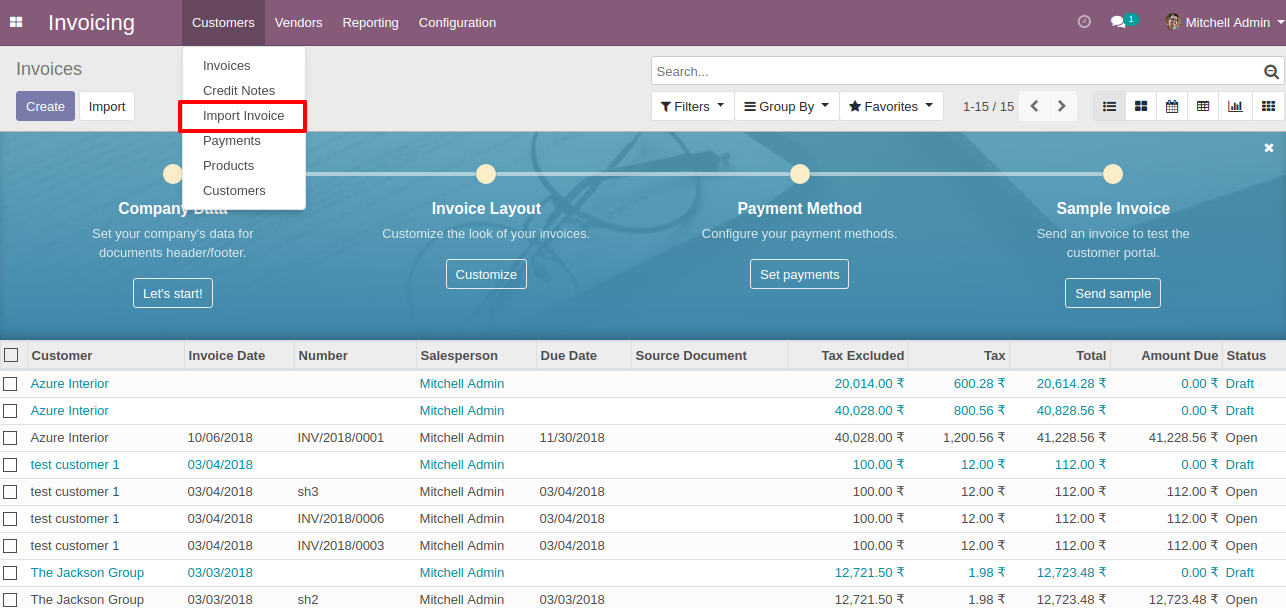Check the sh3 invoice row
This screenshot has height=608, width=1286.
click(x=10, y=492)
